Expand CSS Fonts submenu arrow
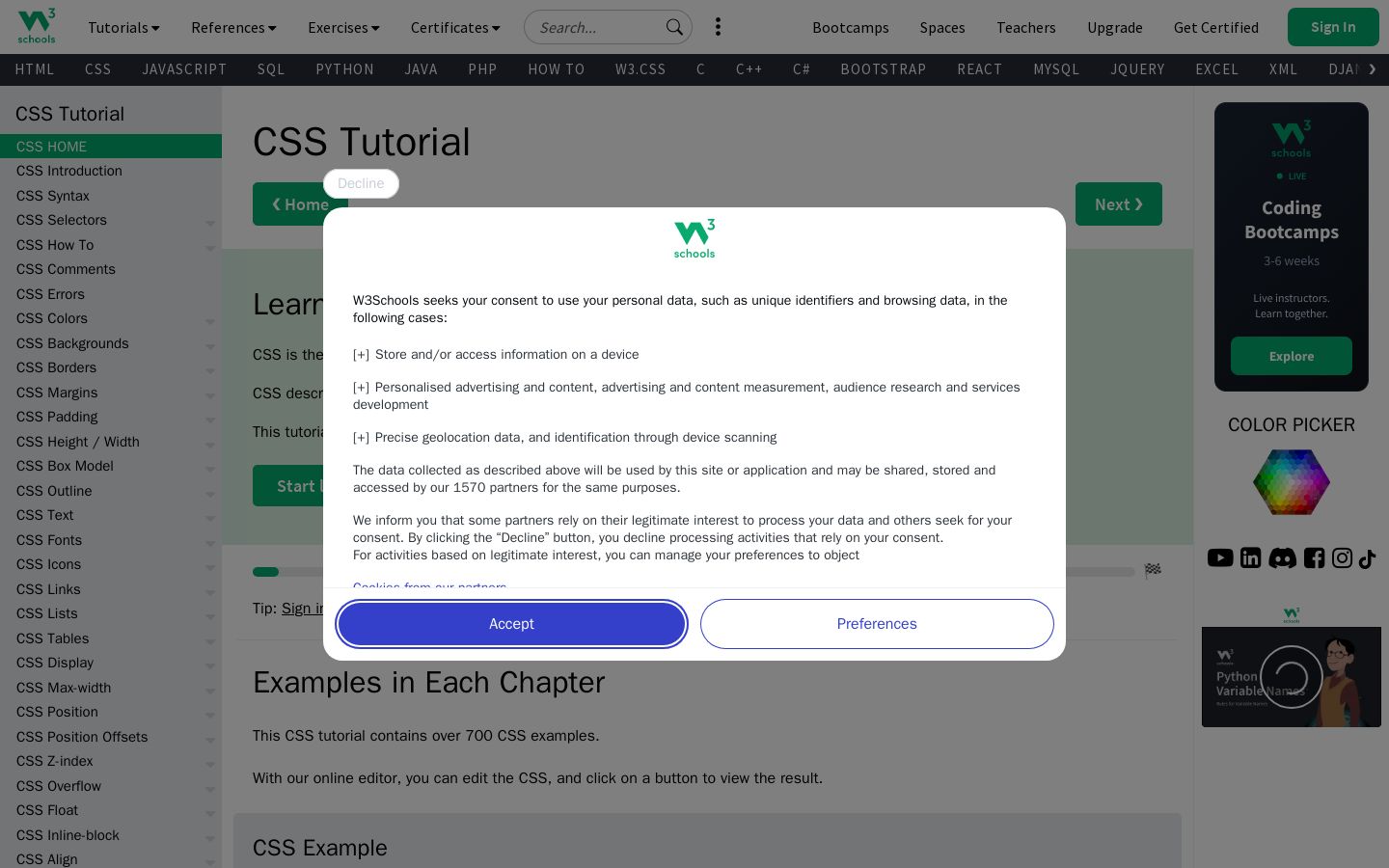The height and width of the screenshot is (868, 1389). tap(209, 543)
